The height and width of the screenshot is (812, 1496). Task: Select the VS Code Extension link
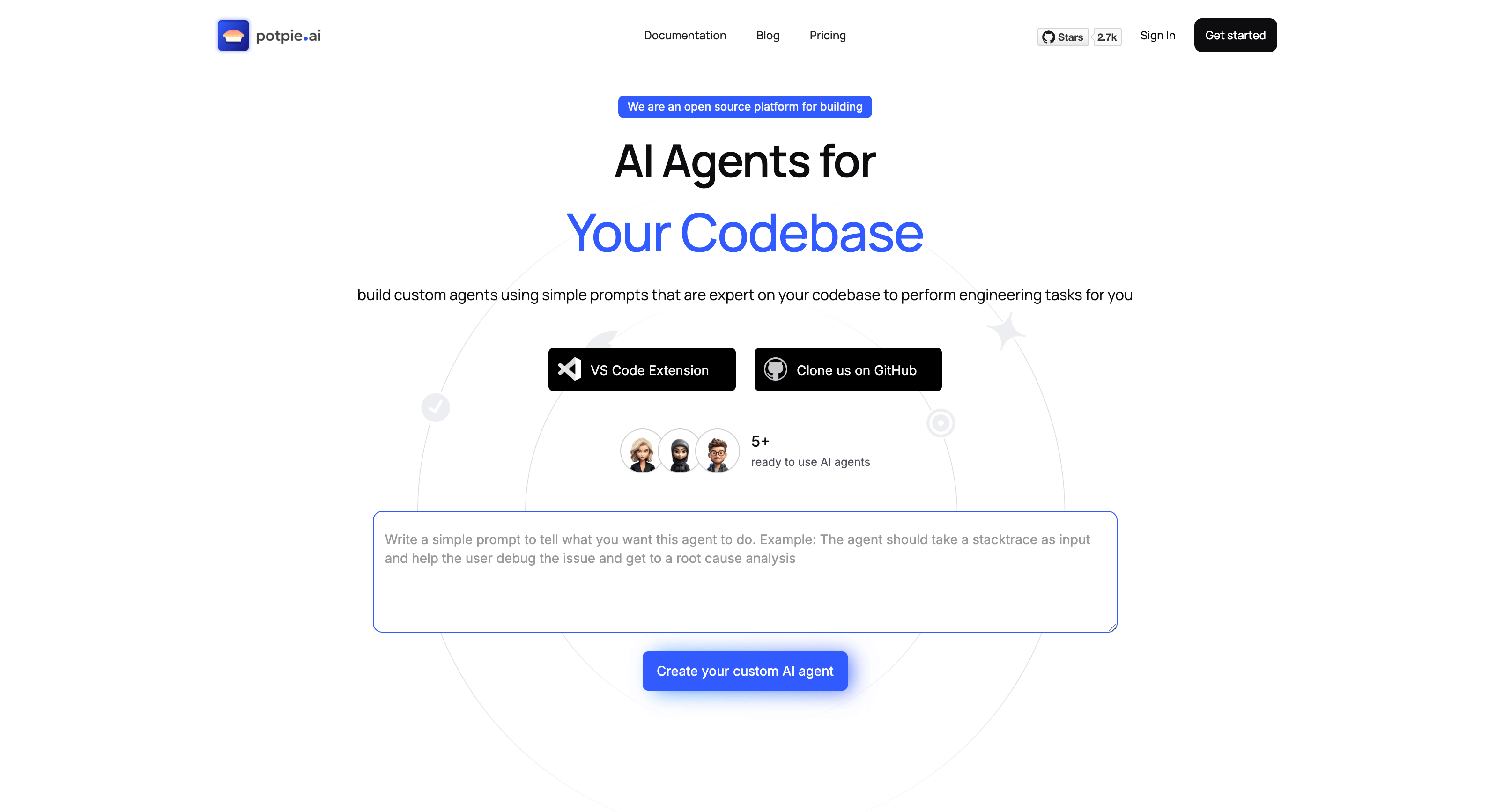tap(641, 369)
